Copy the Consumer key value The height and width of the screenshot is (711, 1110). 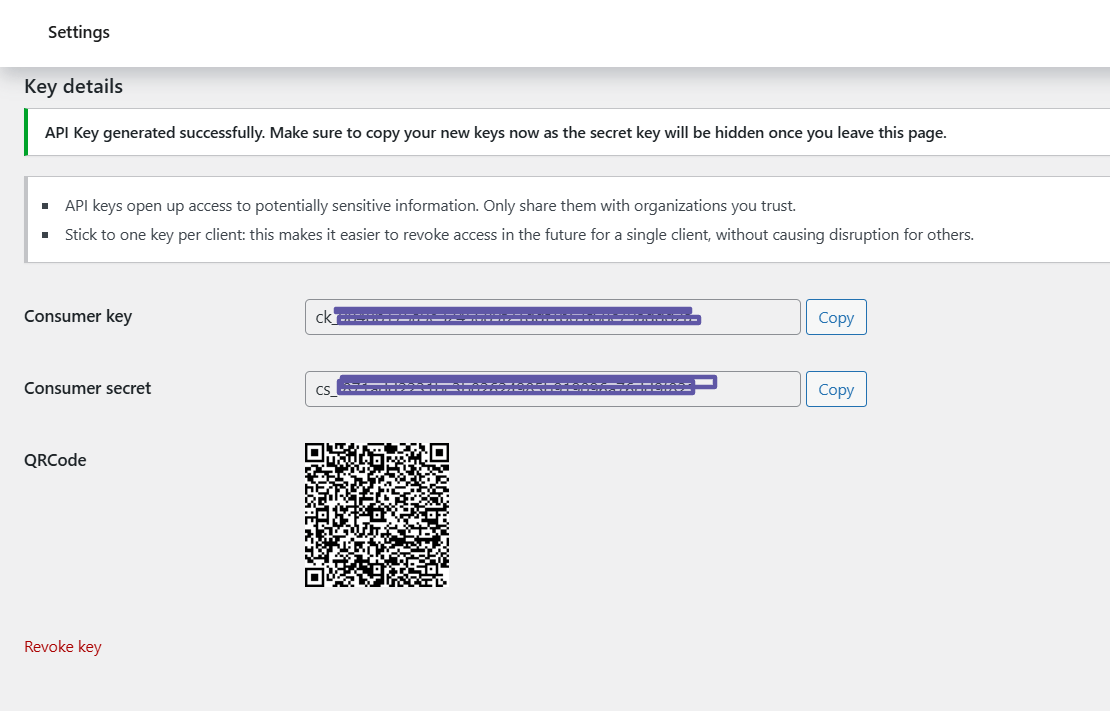(x=836, y=316)
